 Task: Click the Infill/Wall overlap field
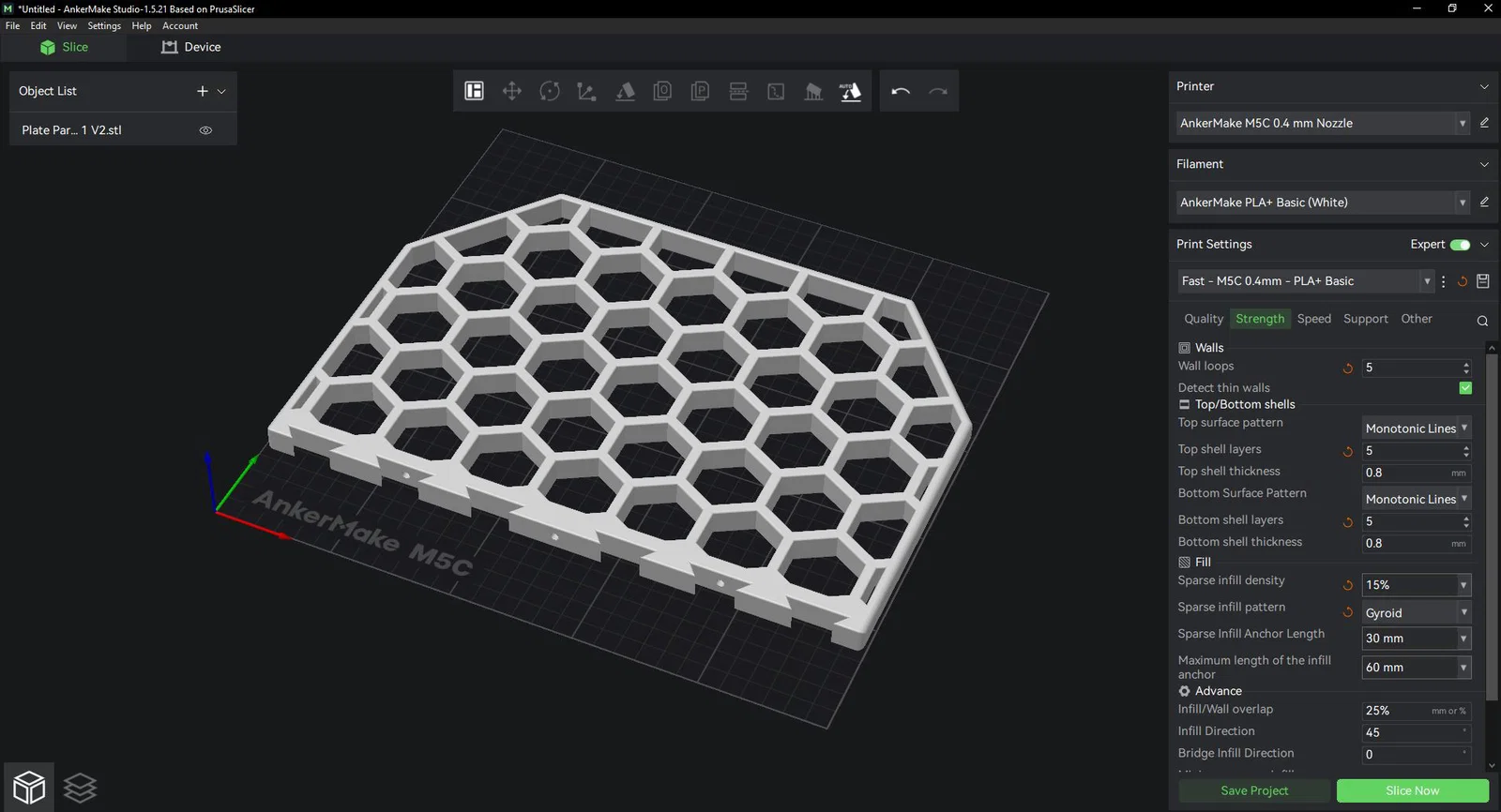[1417, 711]
